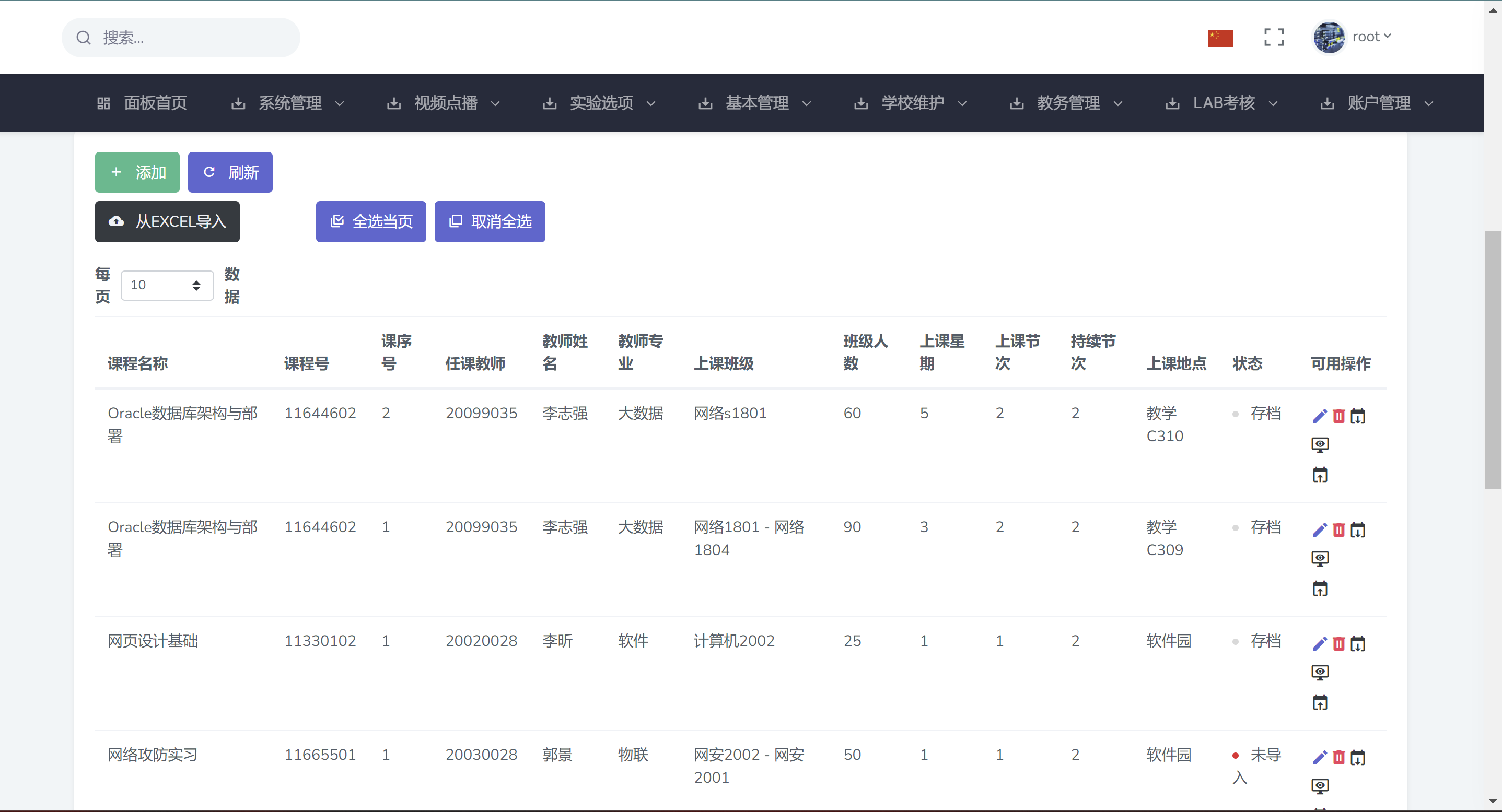Click upload-calendar icon for 教学C309 row

click(1320, 589)
